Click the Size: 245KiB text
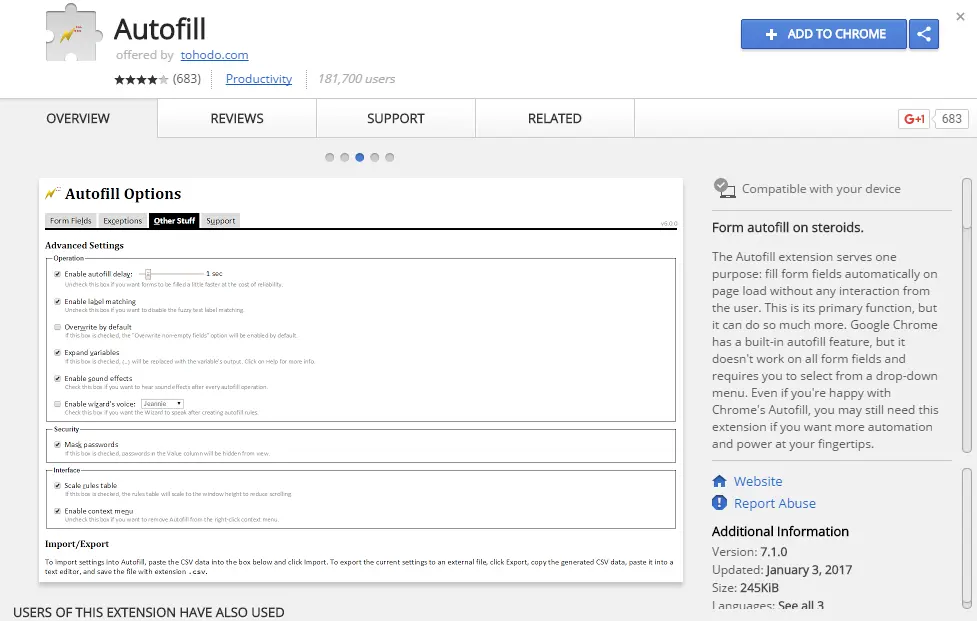Image resolution: width=977 pixels, height=621 pixels. 745,587
